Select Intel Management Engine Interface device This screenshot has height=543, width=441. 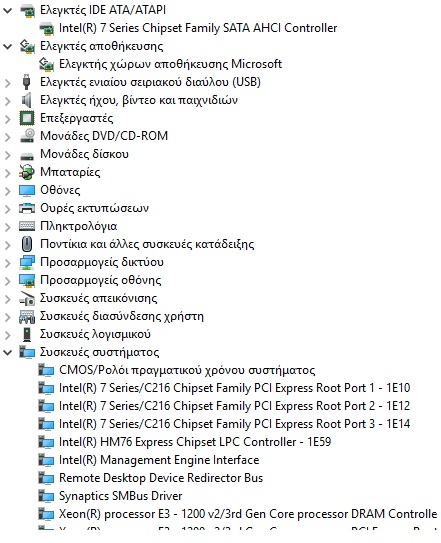[159, 460]
